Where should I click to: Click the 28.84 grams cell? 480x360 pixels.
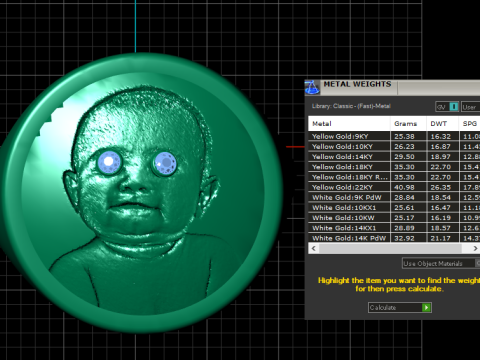[x=408, y=197]
